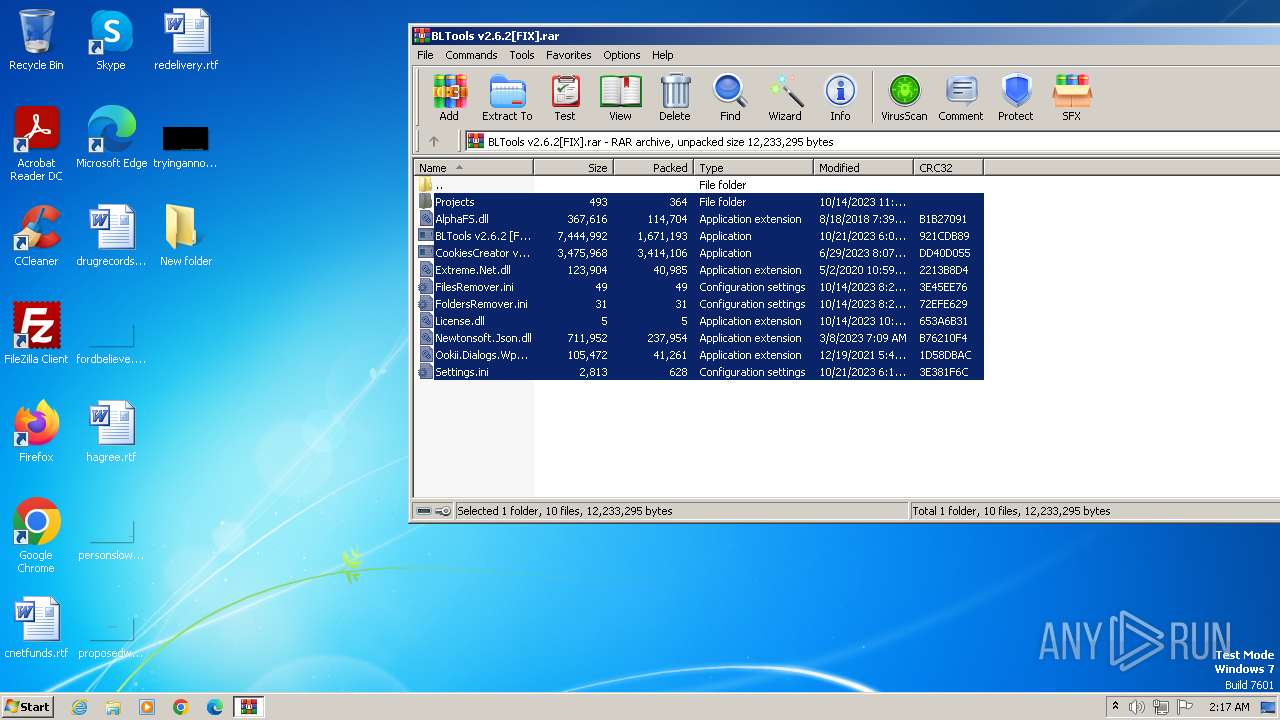The image size is (1280, 720).
Task: Open the Skype desktop shortcut
Action: point(110,40)
